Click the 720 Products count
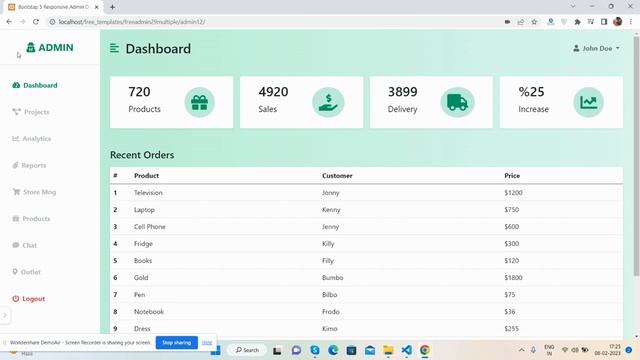This screenshot has height=360, width=640. 139,92
